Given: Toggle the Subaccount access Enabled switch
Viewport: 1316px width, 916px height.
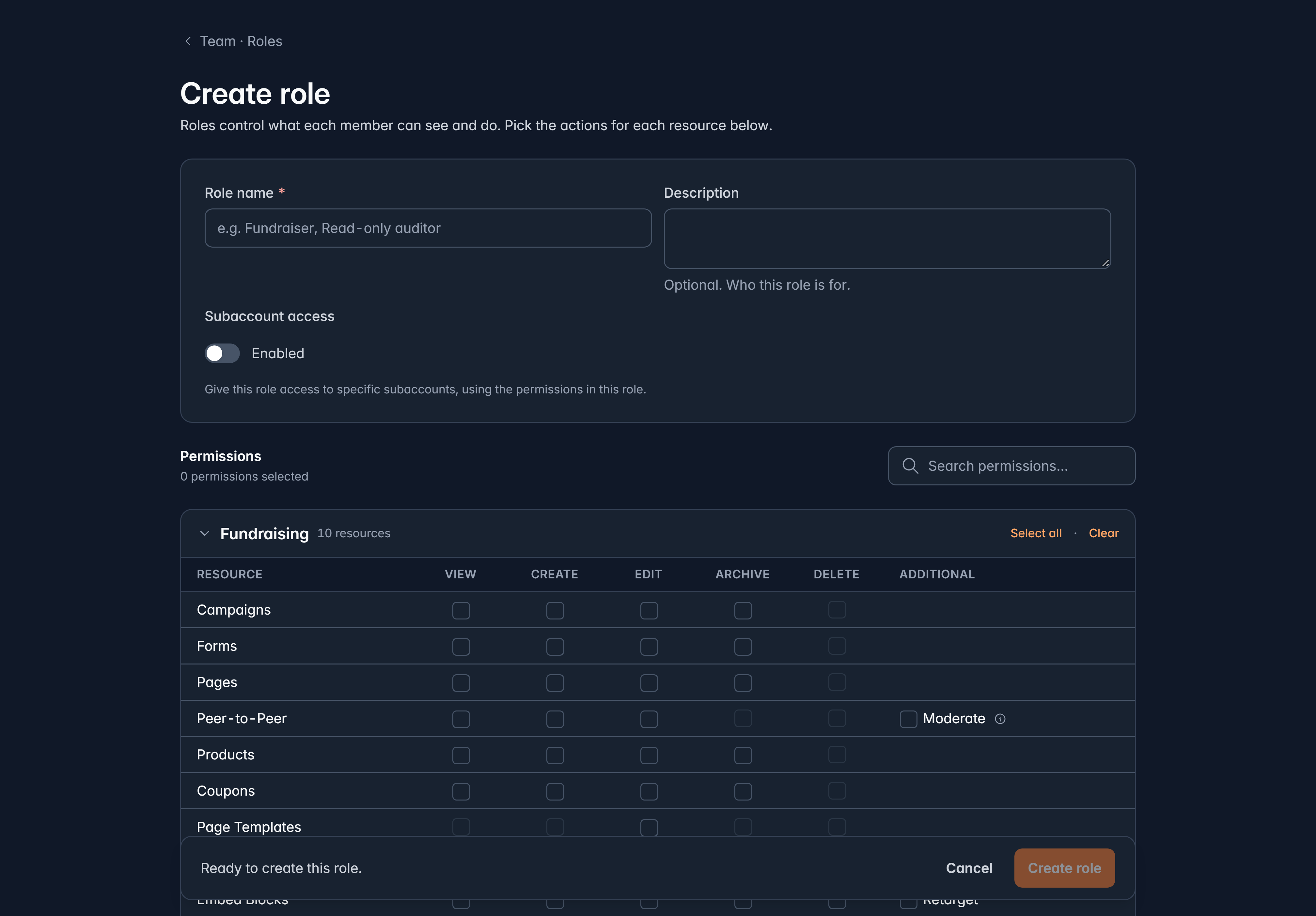Looking at the screenshot, I should click(222, 354).
